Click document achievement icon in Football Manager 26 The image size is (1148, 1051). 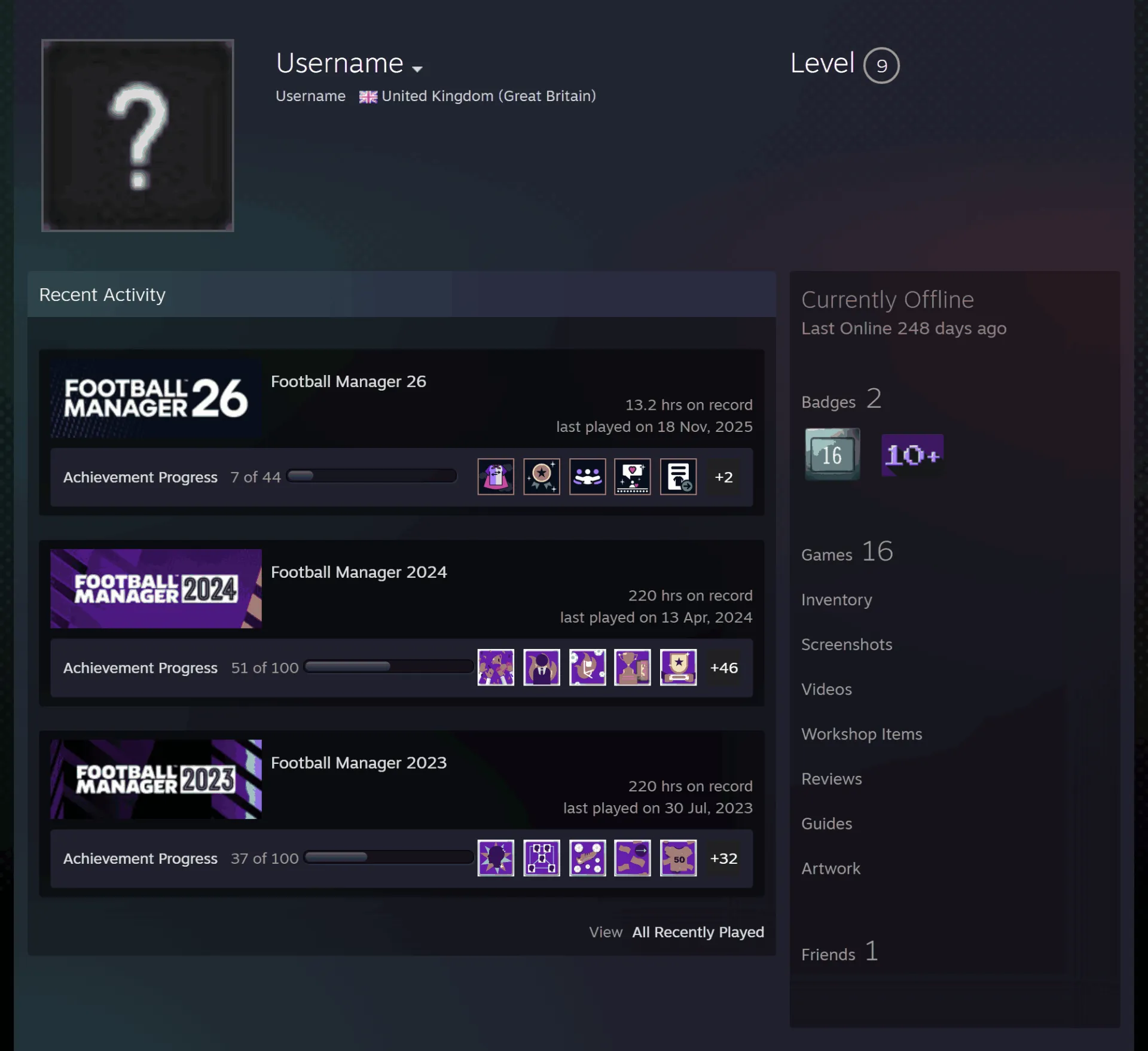pos(678,477)
